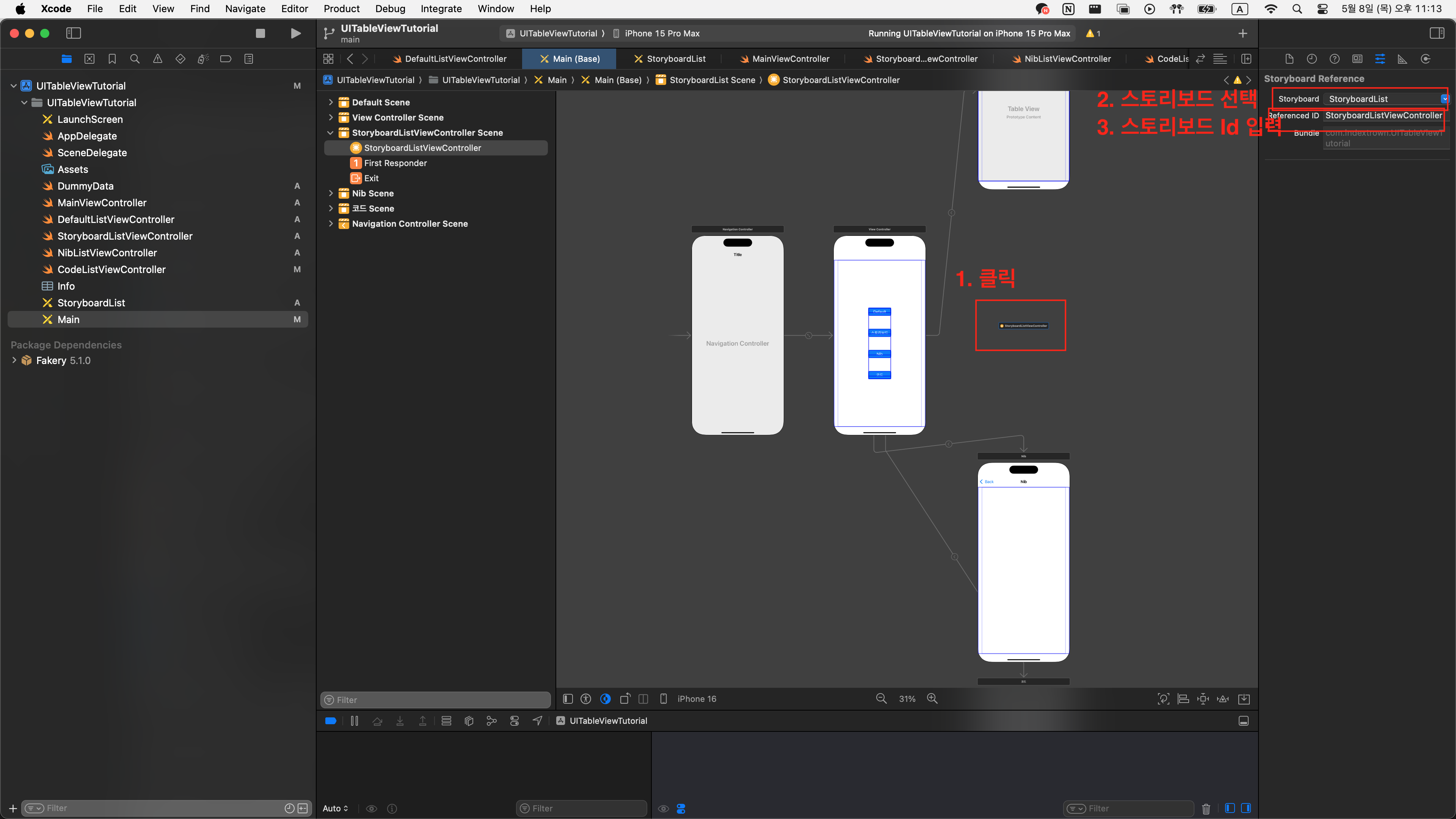The height and width of the screenshot is (819, 1456).
Task: Show the Identity inspector
Action: point(1357,59)
